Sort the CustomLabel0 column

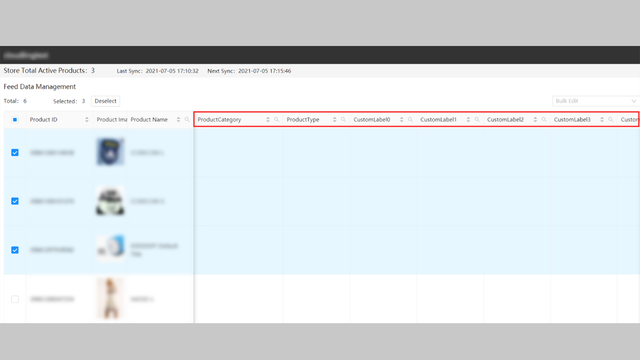tap(401, 120)
